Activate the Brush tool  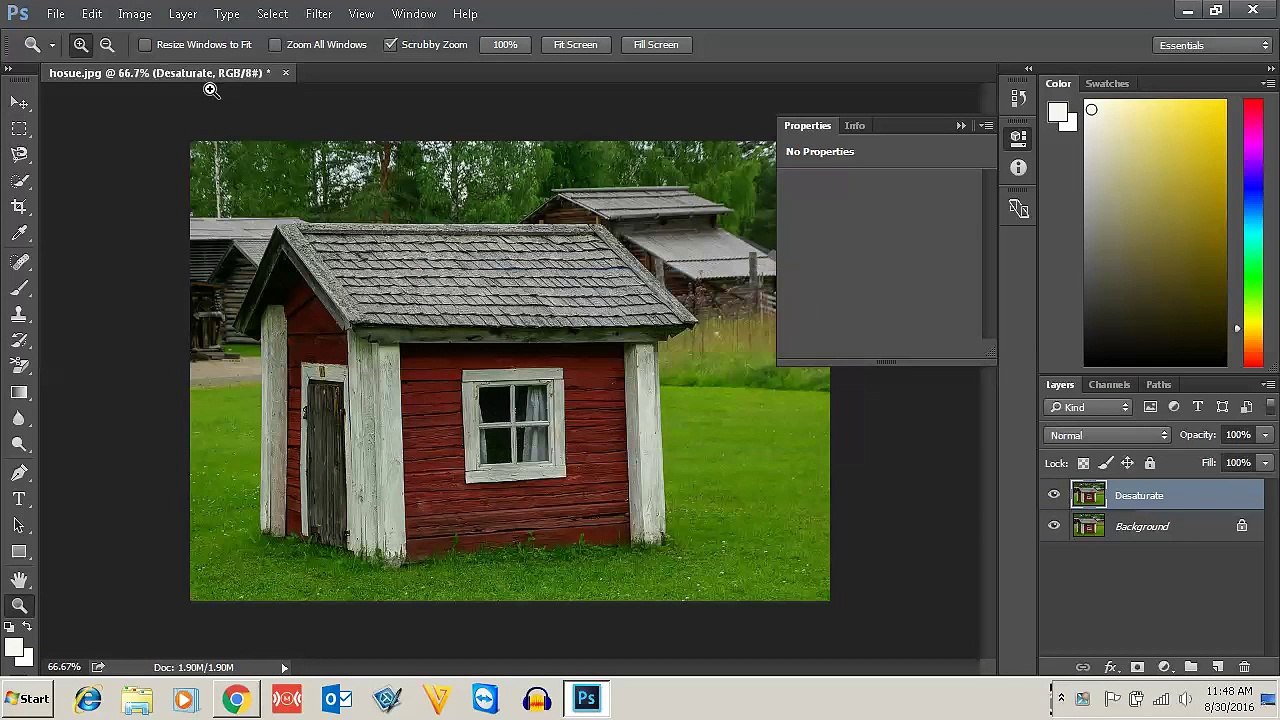(x=19, y=288)
